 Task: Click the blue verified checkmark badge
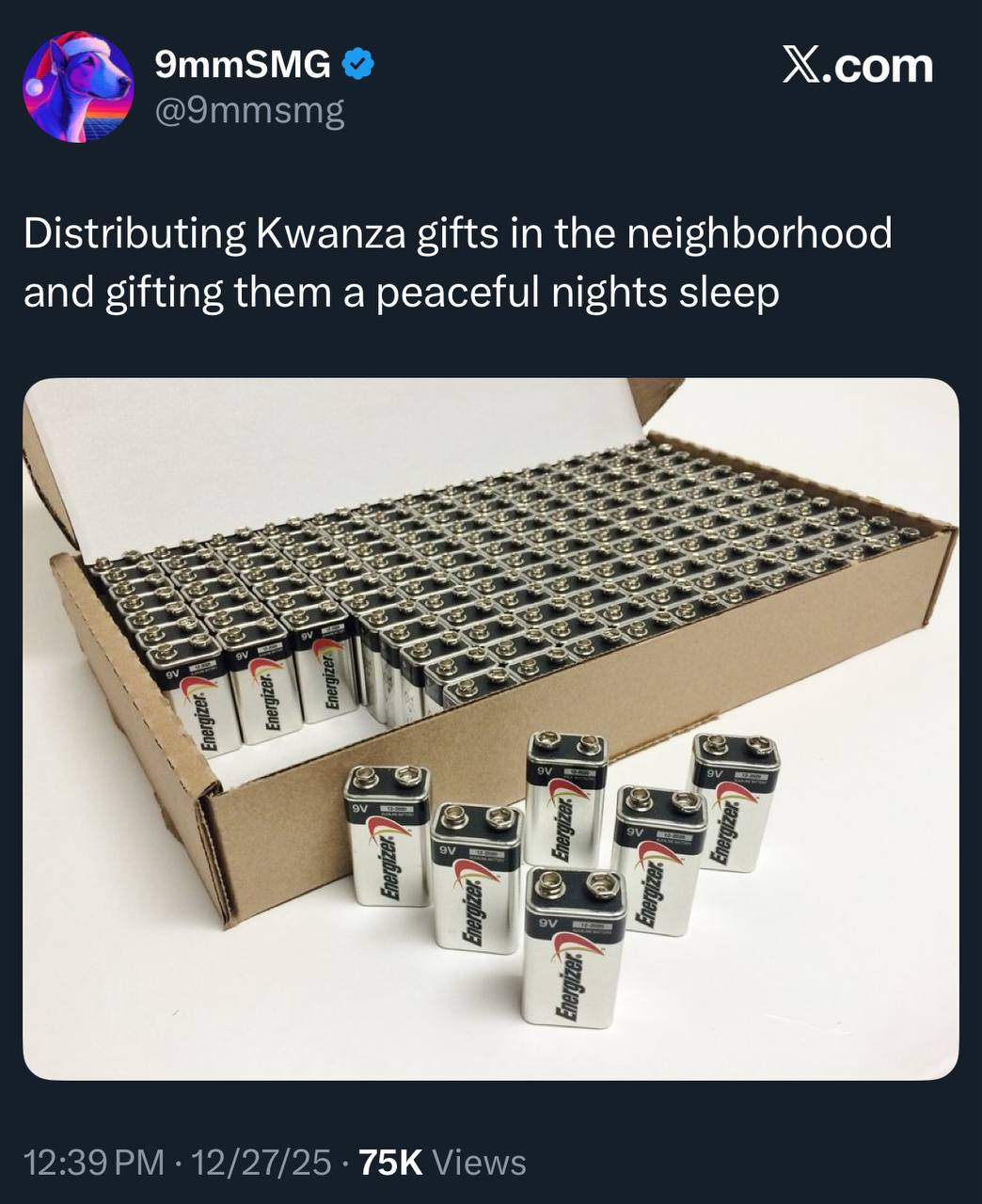(x=357, y=65)
